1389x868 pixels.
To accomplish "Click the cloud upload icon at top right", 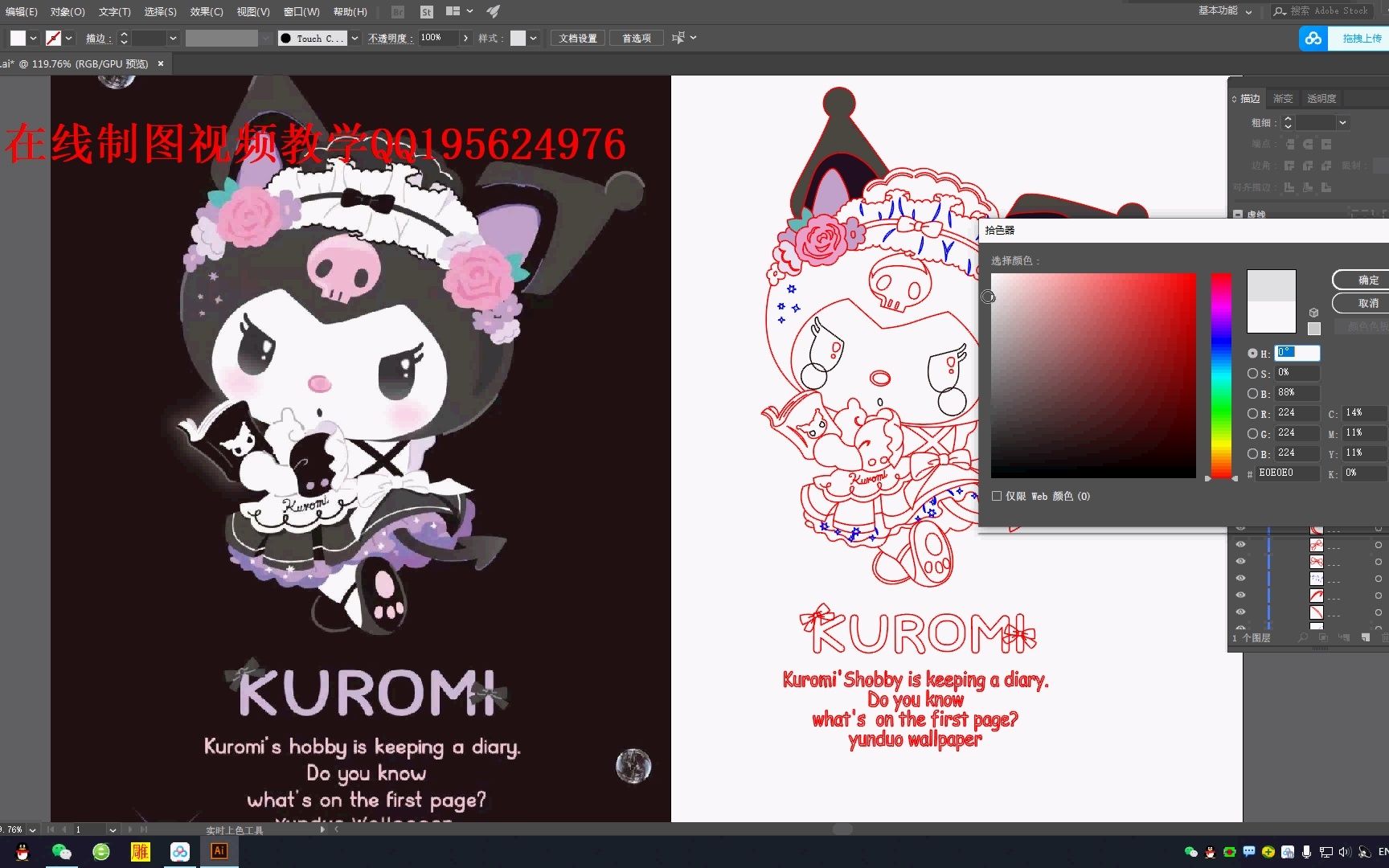I will pyautogui.click(x=1313, y=38).
